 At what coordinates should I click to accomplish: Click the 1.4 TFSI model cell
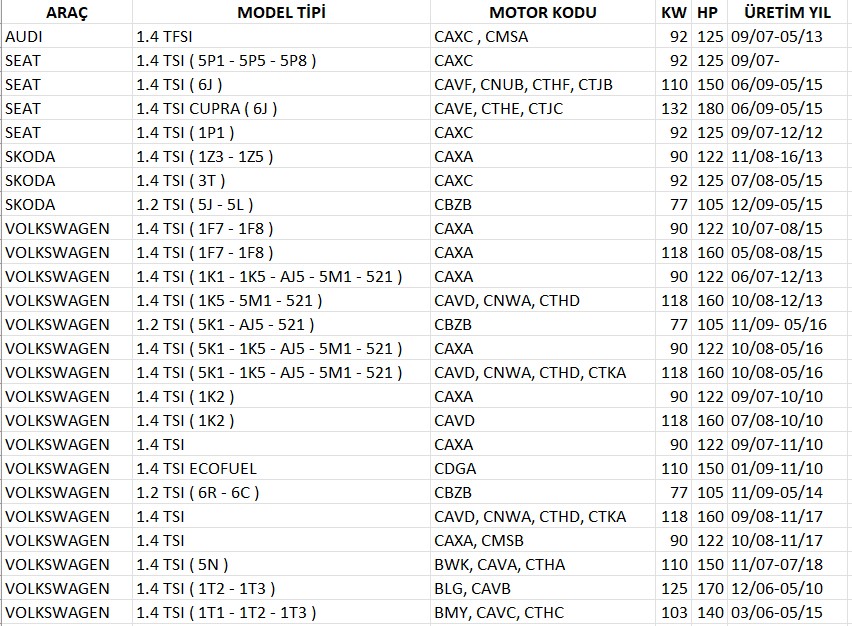164,36
